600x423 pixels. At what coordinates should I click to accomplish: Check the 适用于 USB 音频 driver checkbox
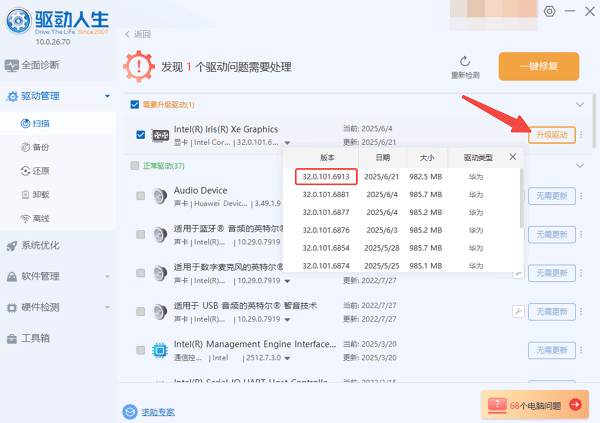click(x=140, y=312)
